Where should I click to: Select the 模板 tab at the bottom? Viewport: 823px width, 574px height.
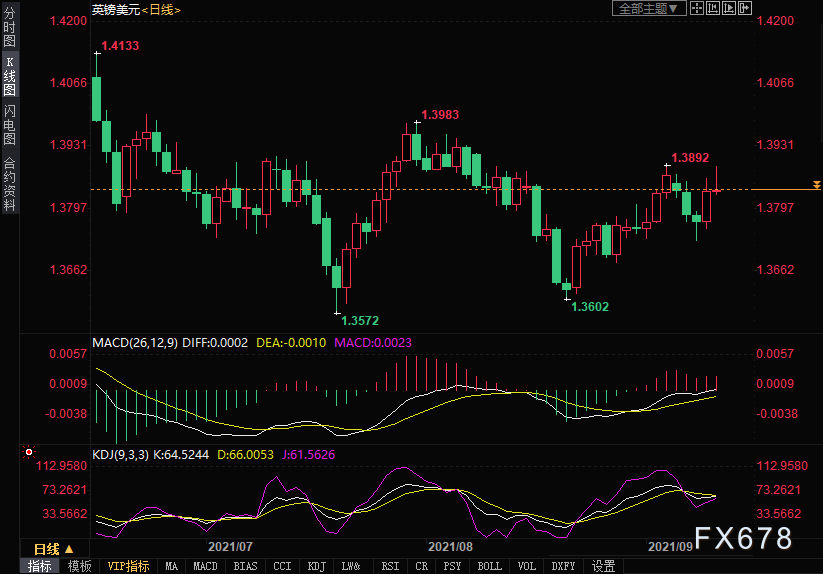pos(80,566)
